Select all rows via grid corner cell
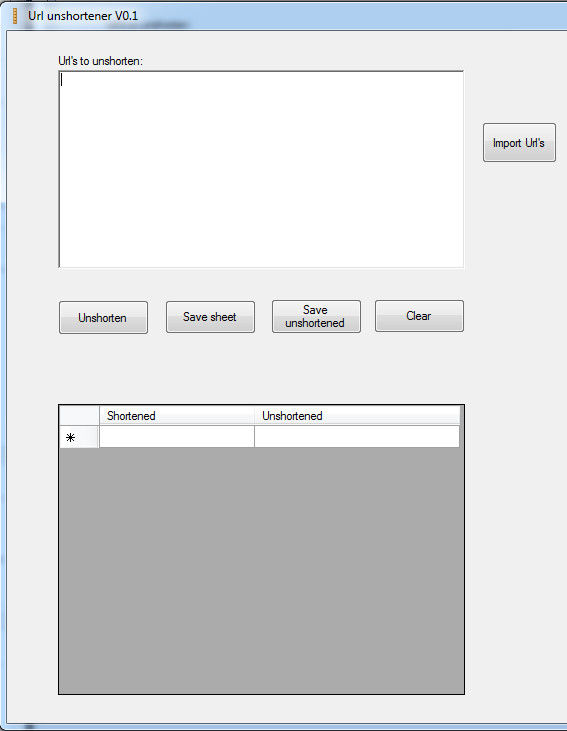 79,415
